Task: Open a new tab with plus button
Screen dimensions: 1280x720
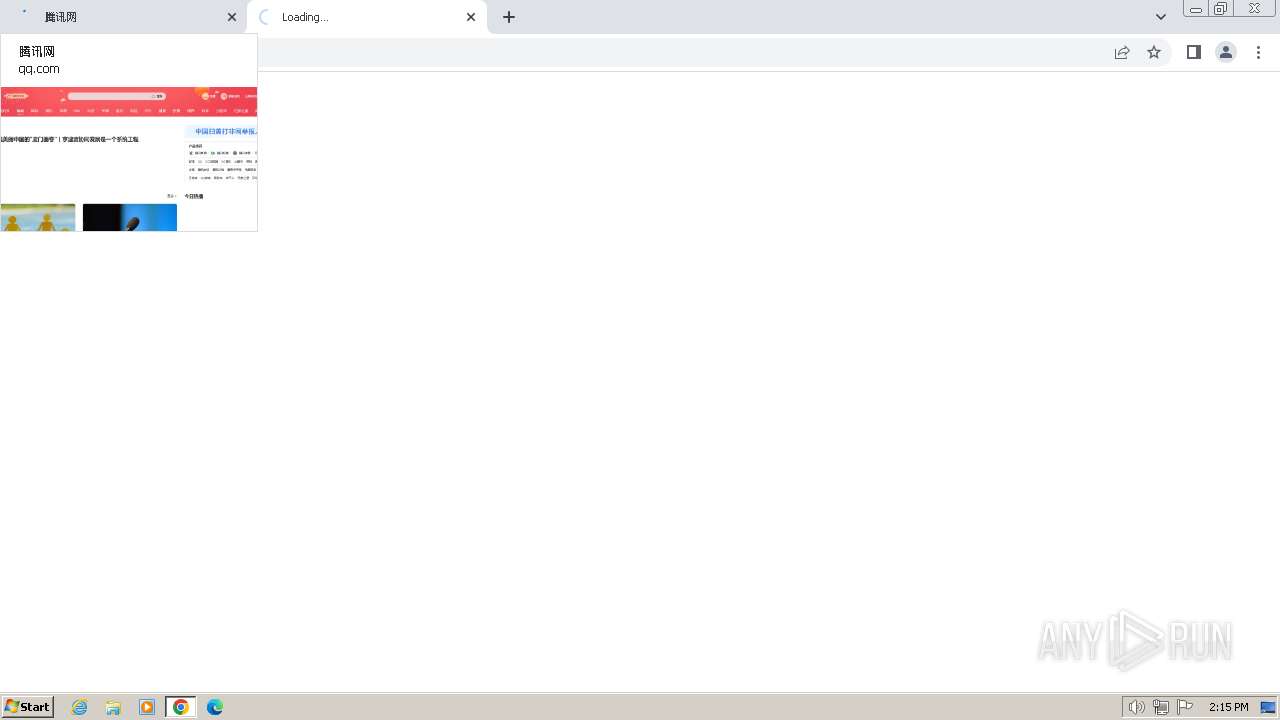Action: (509, 17)
